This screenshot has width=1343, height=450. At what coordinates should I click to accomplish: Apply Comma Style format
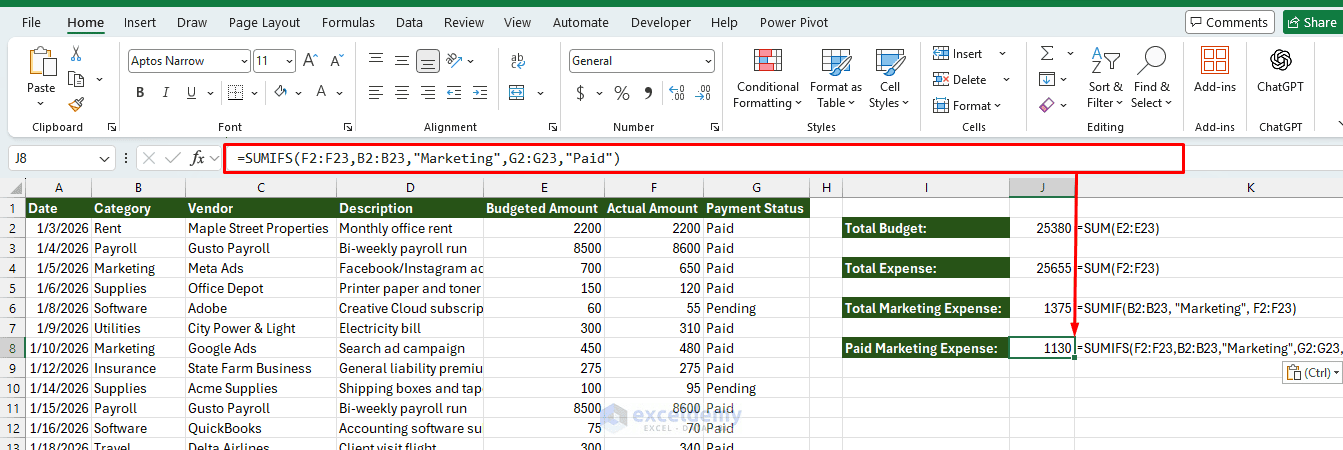(x=648, y=93)
